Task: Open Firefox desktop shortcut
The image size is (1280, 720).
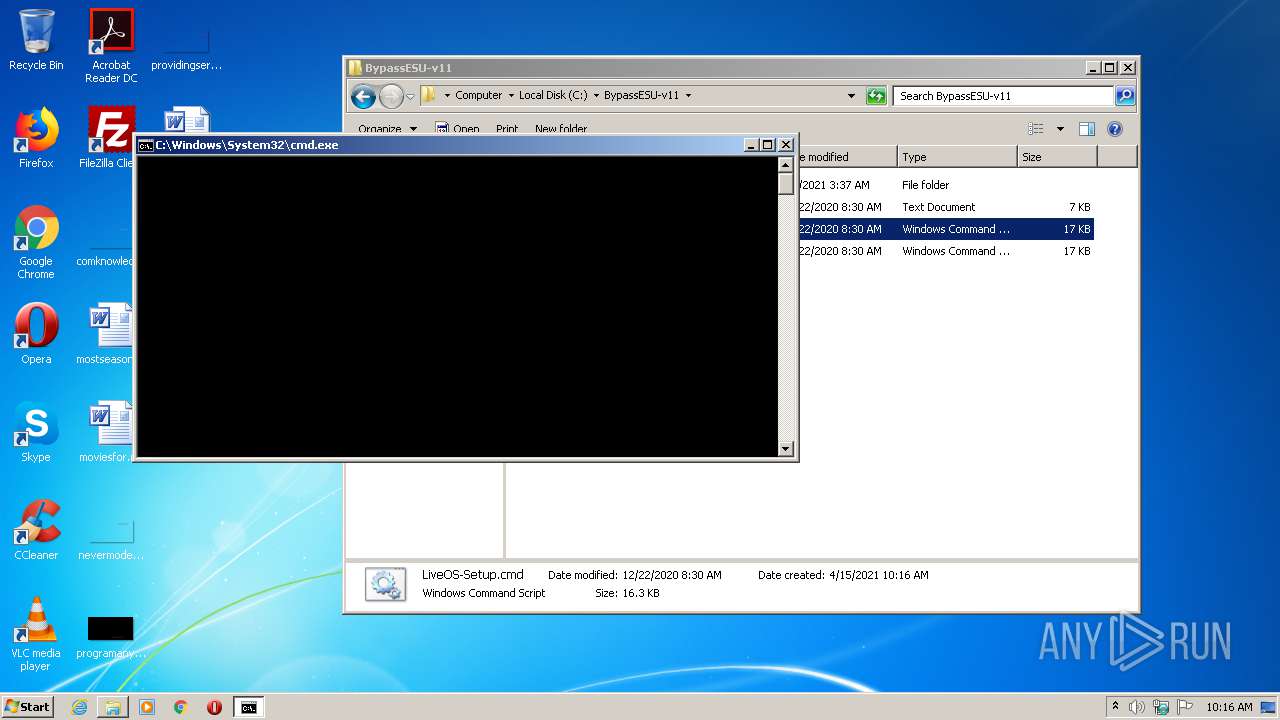Action: pos(36,138)
